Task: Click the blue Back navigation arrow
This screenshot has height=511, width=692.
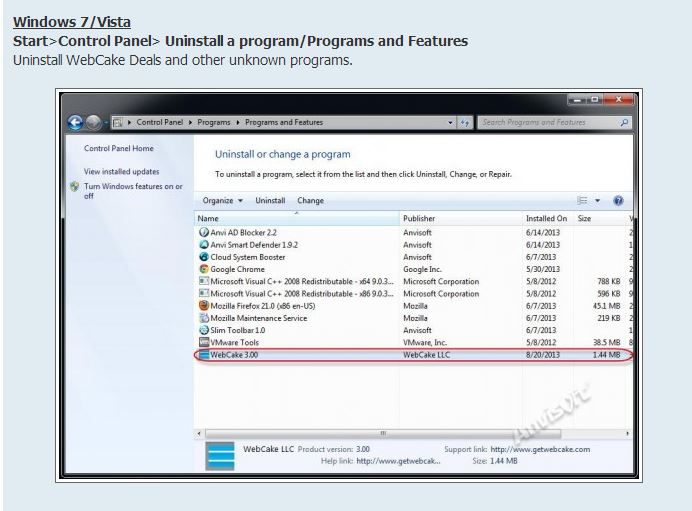Action: tap(75, 122)
